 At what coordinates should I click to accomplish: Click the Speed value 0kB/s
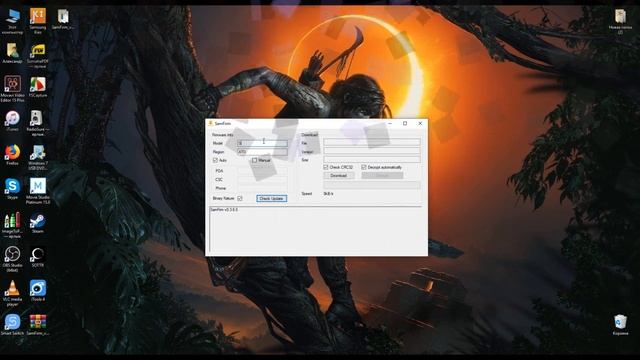[329, 193]
